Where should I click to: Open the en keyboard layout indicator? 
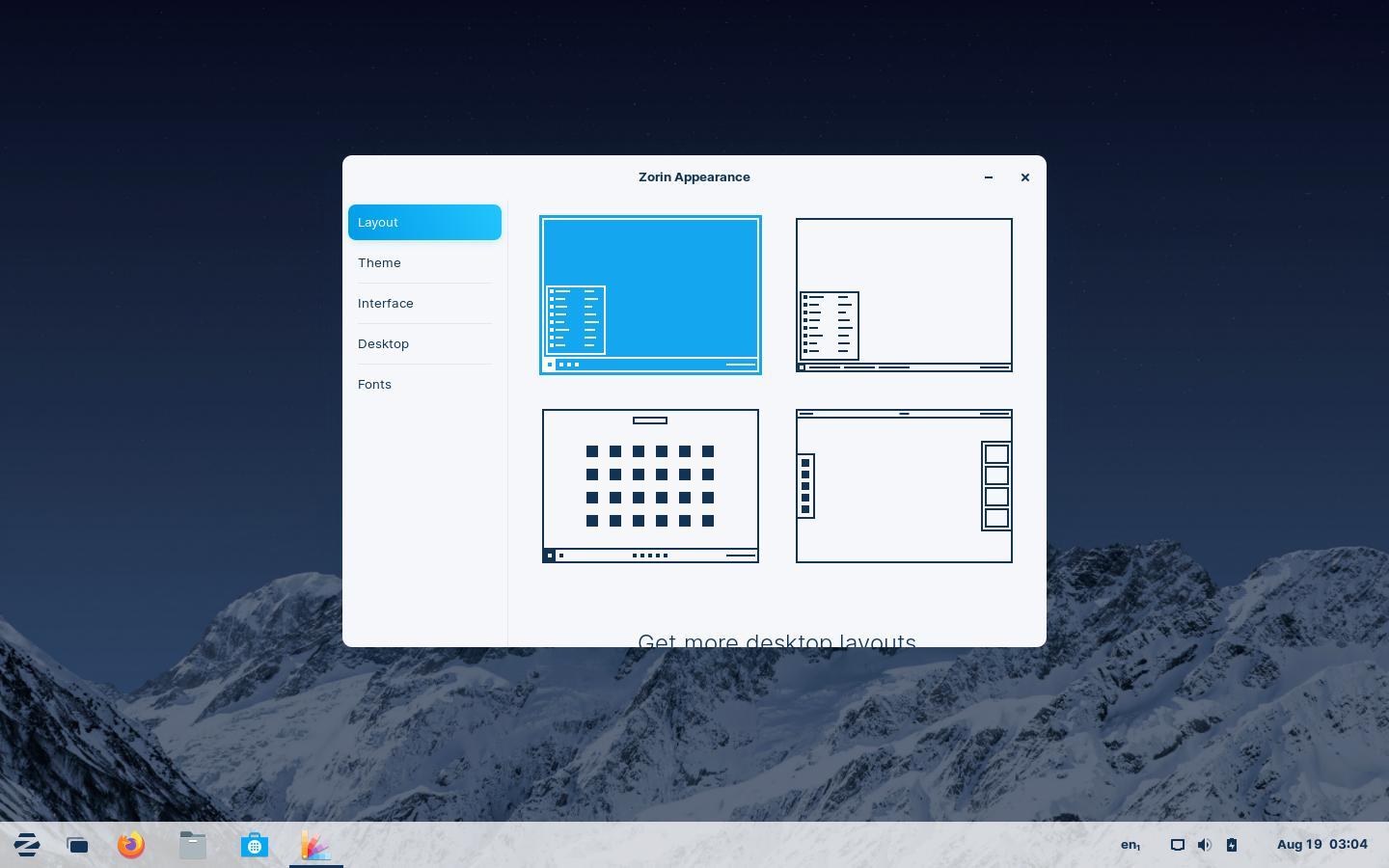(x=1130, y=845)
